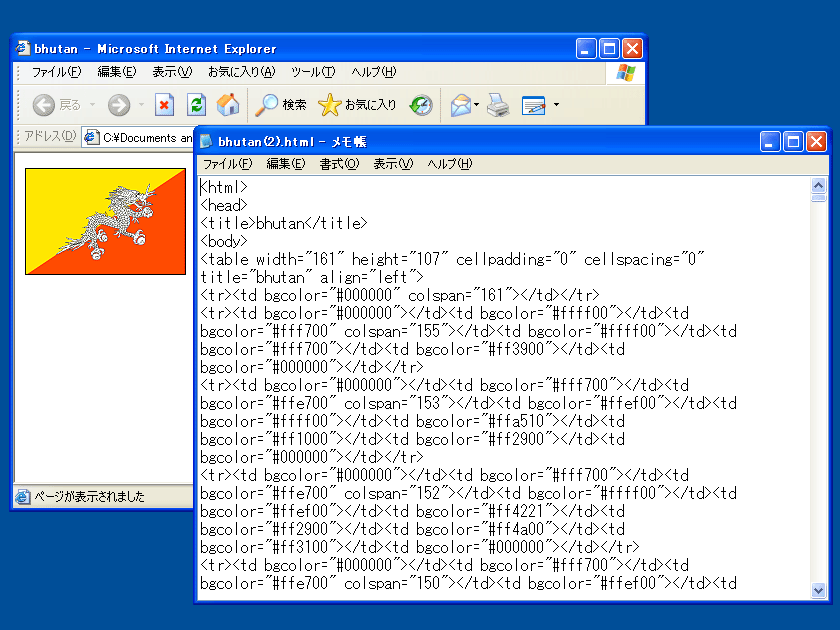Minimize the Notepad window

click(x=770, y=142)
